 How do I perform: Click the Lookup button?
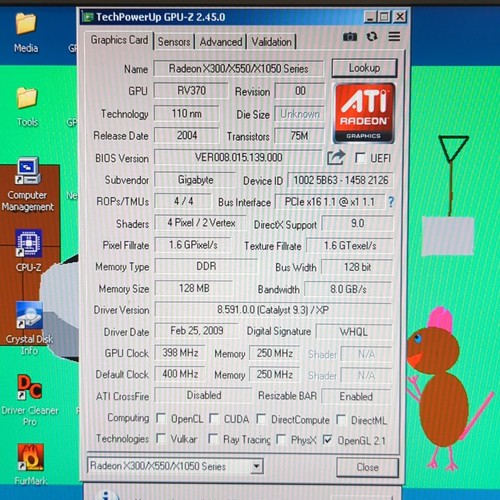364,68
